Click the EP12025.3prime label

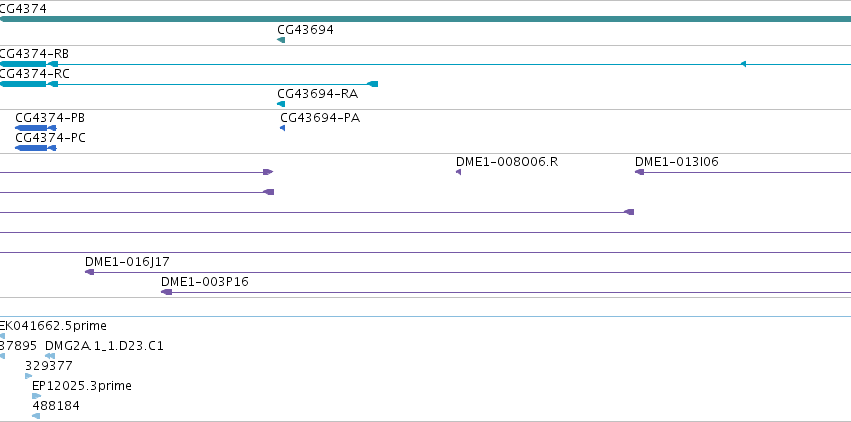pos(82,386)
